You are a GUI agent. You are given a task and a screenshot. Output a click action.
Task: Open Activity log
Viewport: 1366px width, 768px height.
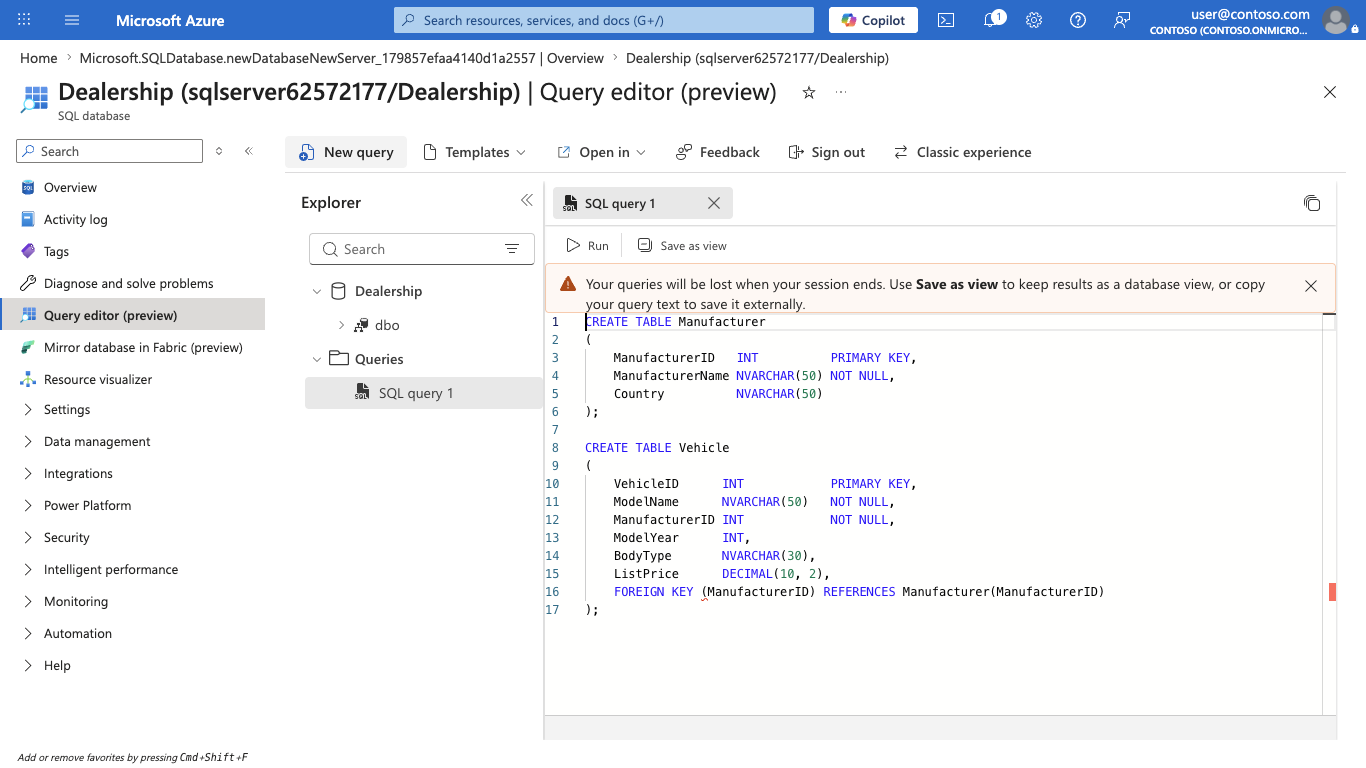coord(75,219)
